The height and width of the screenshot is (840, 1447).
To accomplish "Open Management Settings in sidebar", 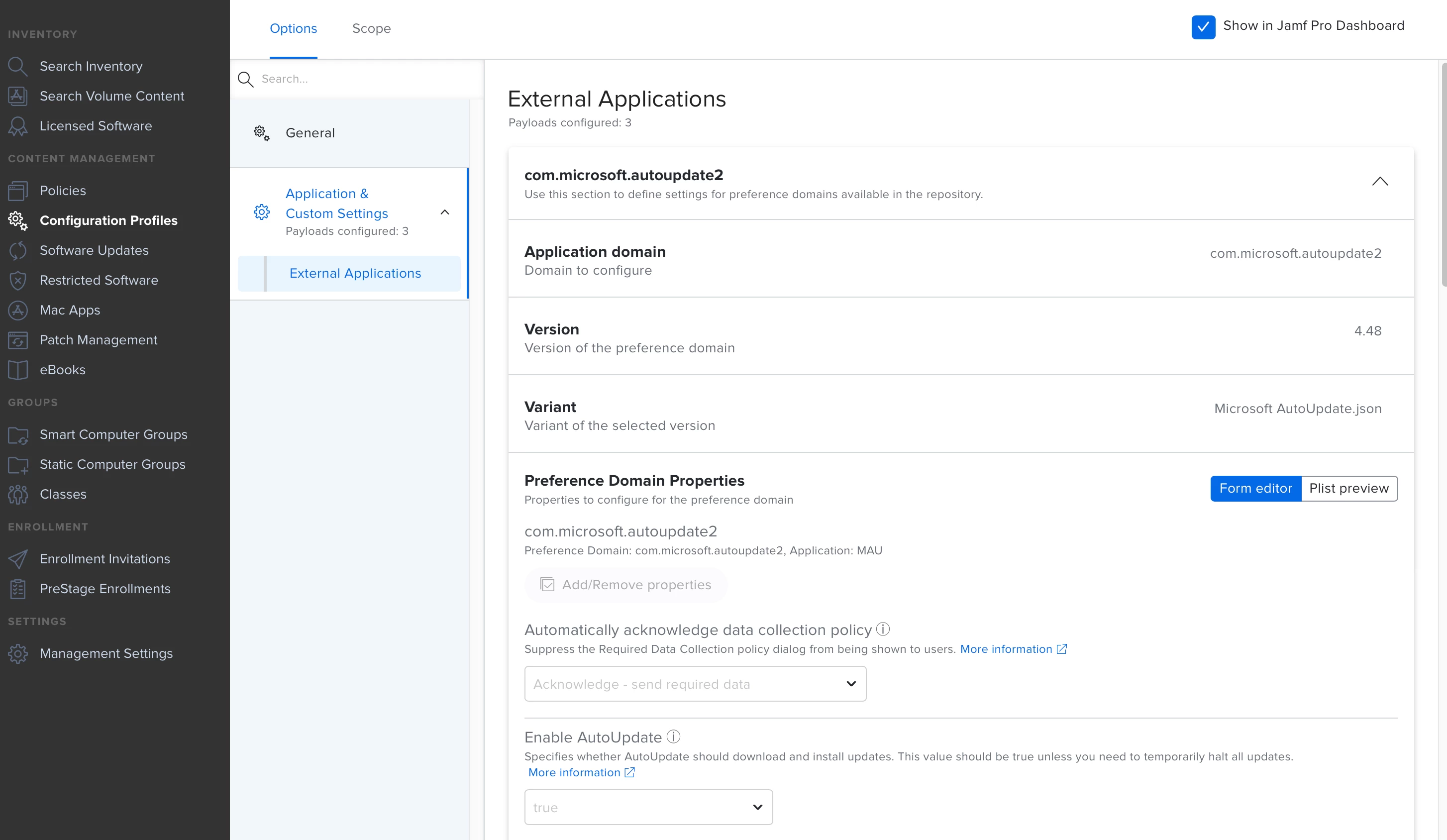I will pyautogui.click(x=106, y=653).
